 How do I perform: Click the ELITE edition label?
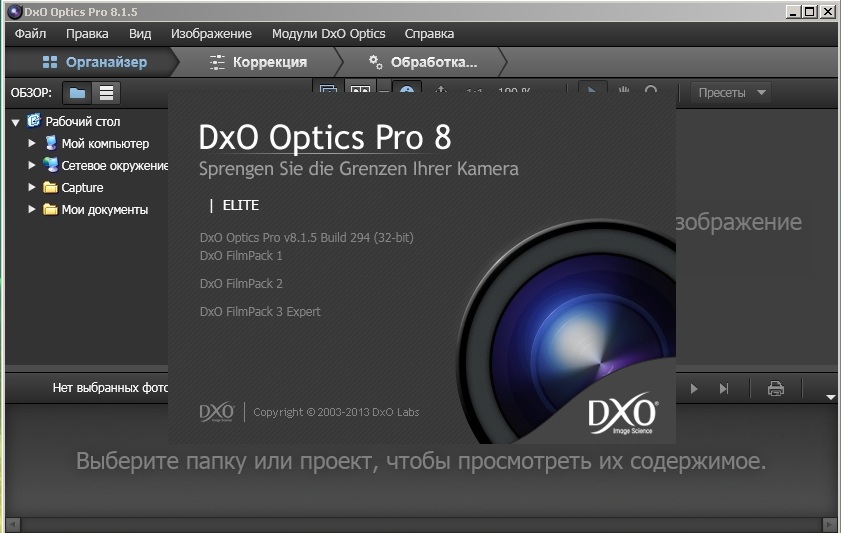coord(241,205)
